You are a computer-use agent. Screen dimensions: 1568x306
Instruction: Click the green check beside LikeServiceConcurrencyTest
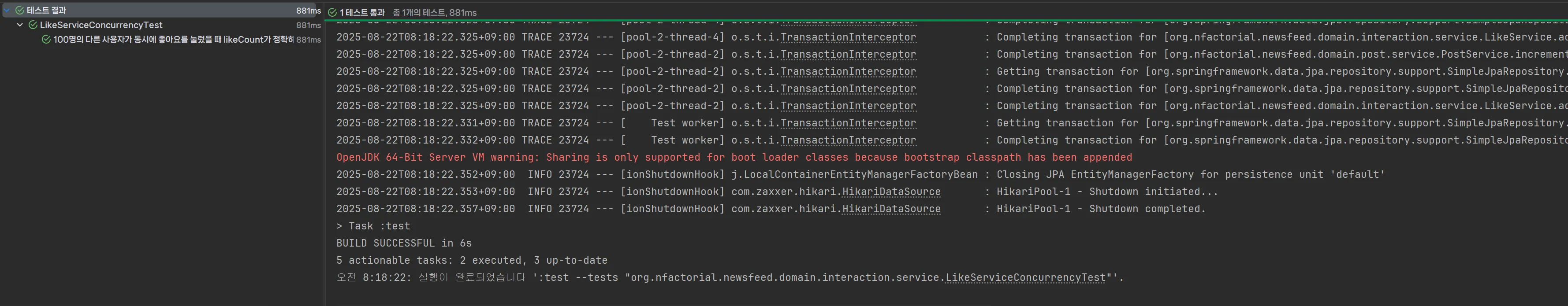[33, 25]
